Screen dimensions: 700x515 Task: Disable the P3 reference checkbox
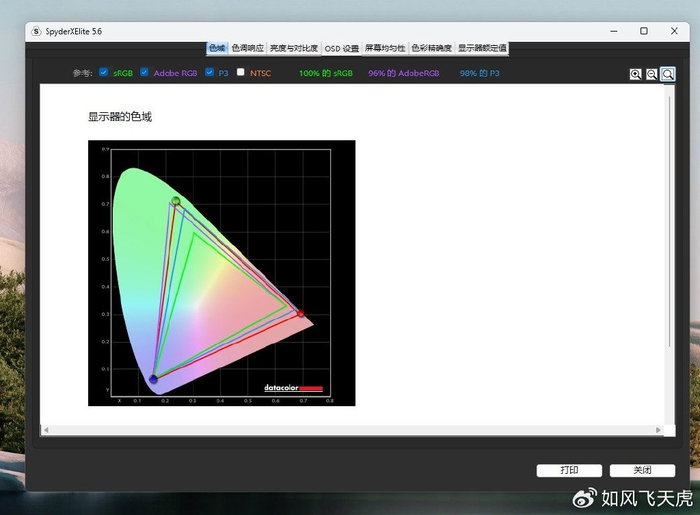[210, 72]
